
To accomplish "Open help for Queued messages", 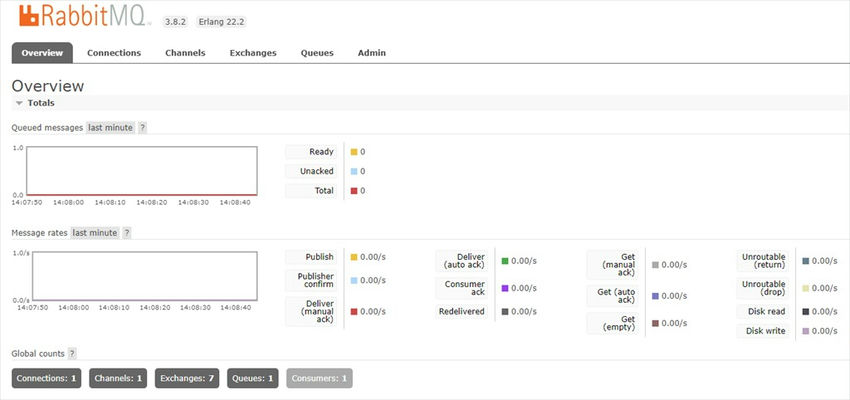I will pyautogui.click(x=142, y=128).
